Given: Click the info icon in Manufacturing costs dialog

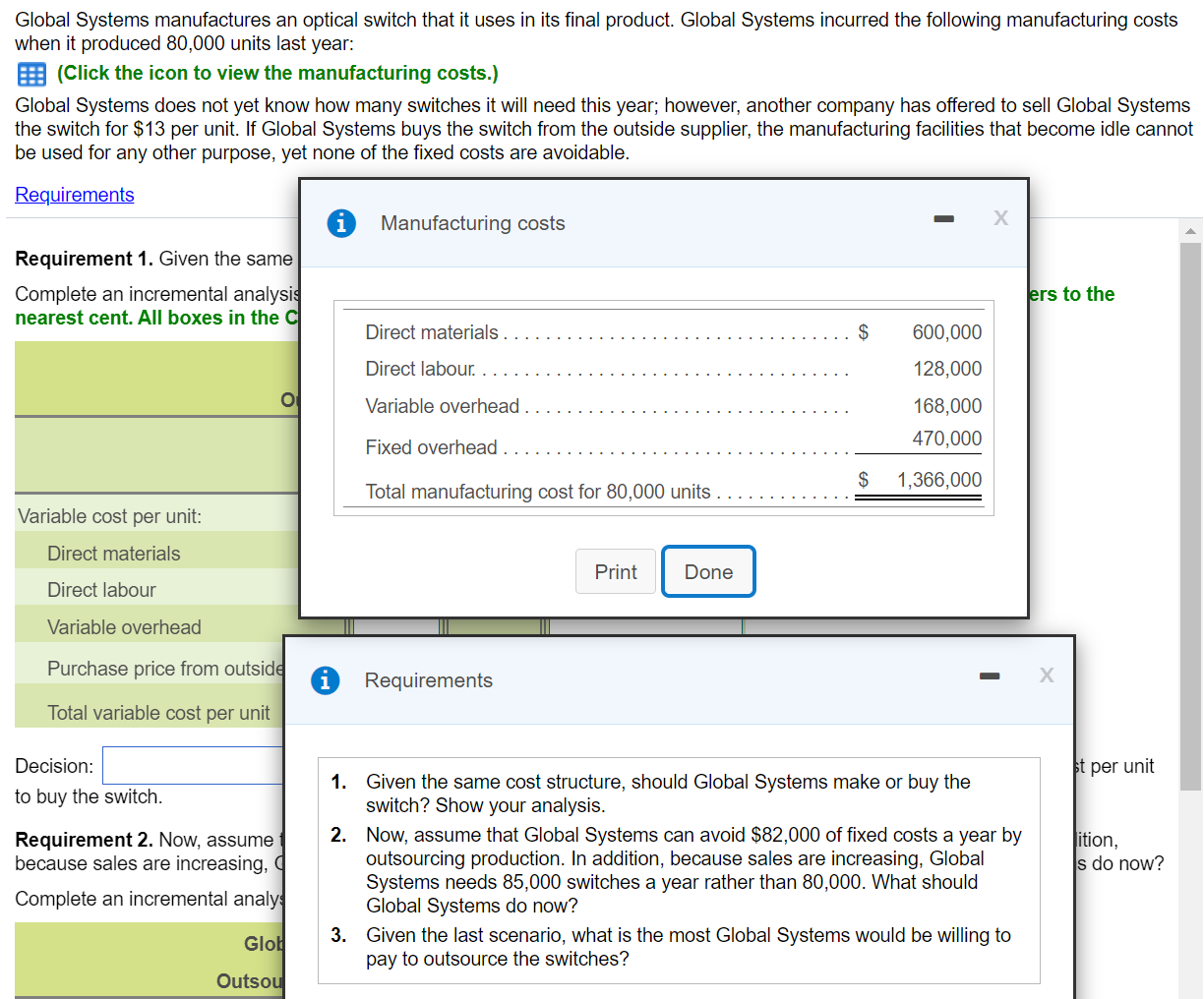Looking at the screenshot, I should [x=341, y=223].
